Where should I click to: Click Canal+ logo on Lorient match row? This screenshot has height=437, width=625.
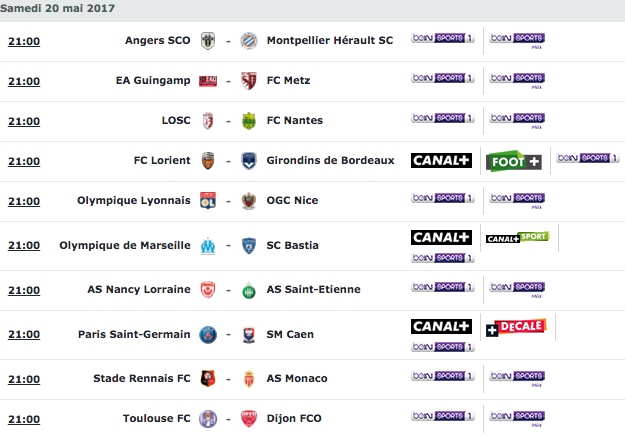[x=441, y=160]
